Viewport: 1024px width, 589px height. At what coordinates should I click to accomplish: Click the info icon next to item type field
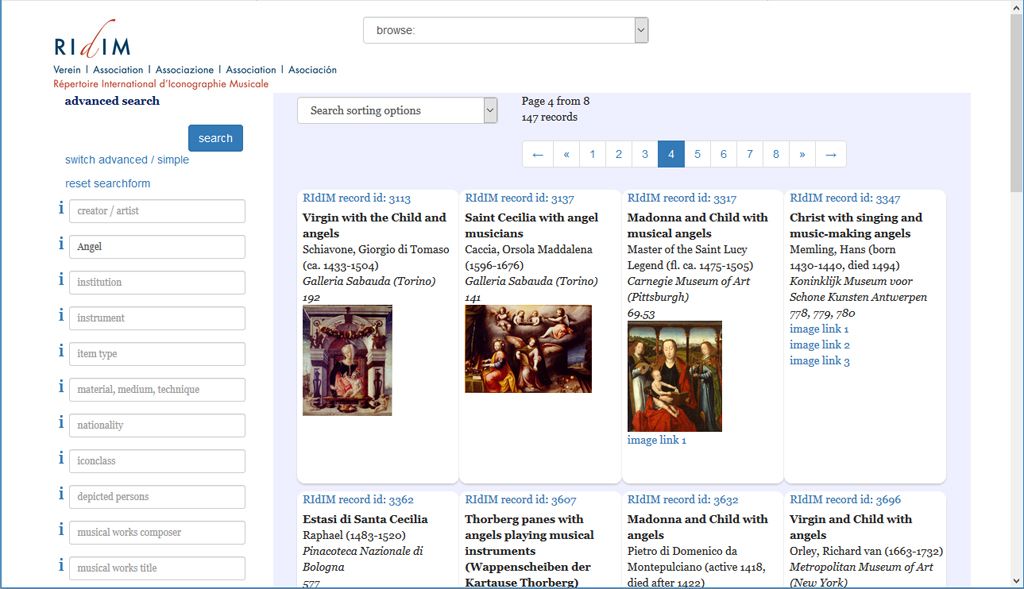[x=61, y=352]
